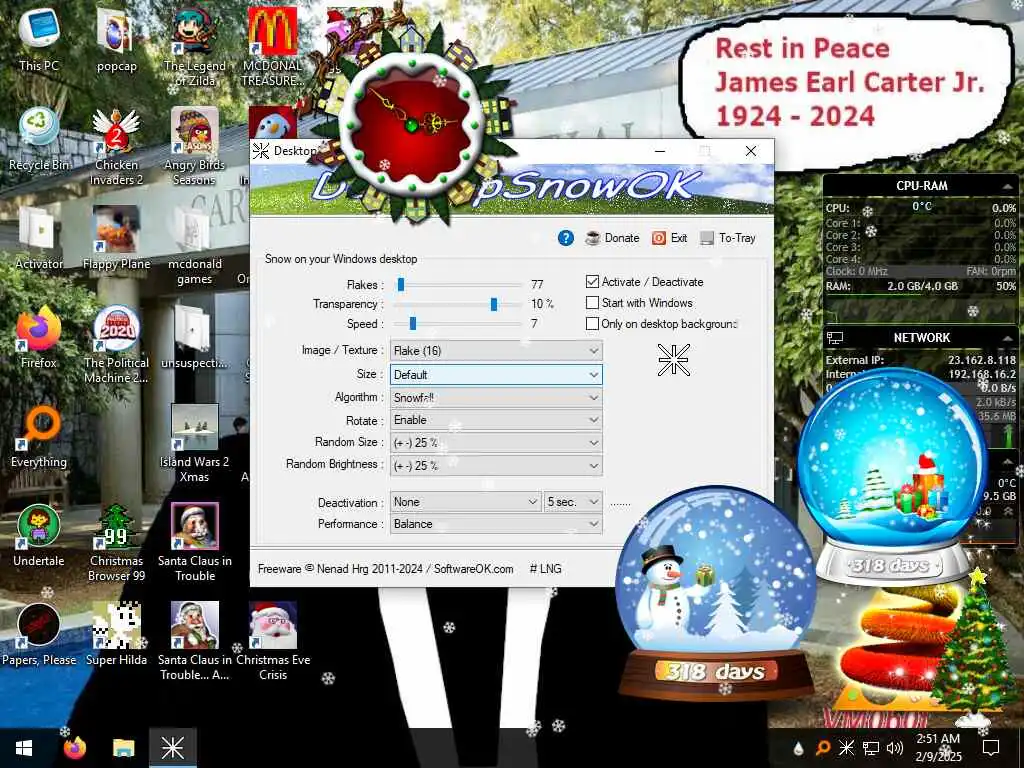Click the Flakes slider track

tap(459, 285)
